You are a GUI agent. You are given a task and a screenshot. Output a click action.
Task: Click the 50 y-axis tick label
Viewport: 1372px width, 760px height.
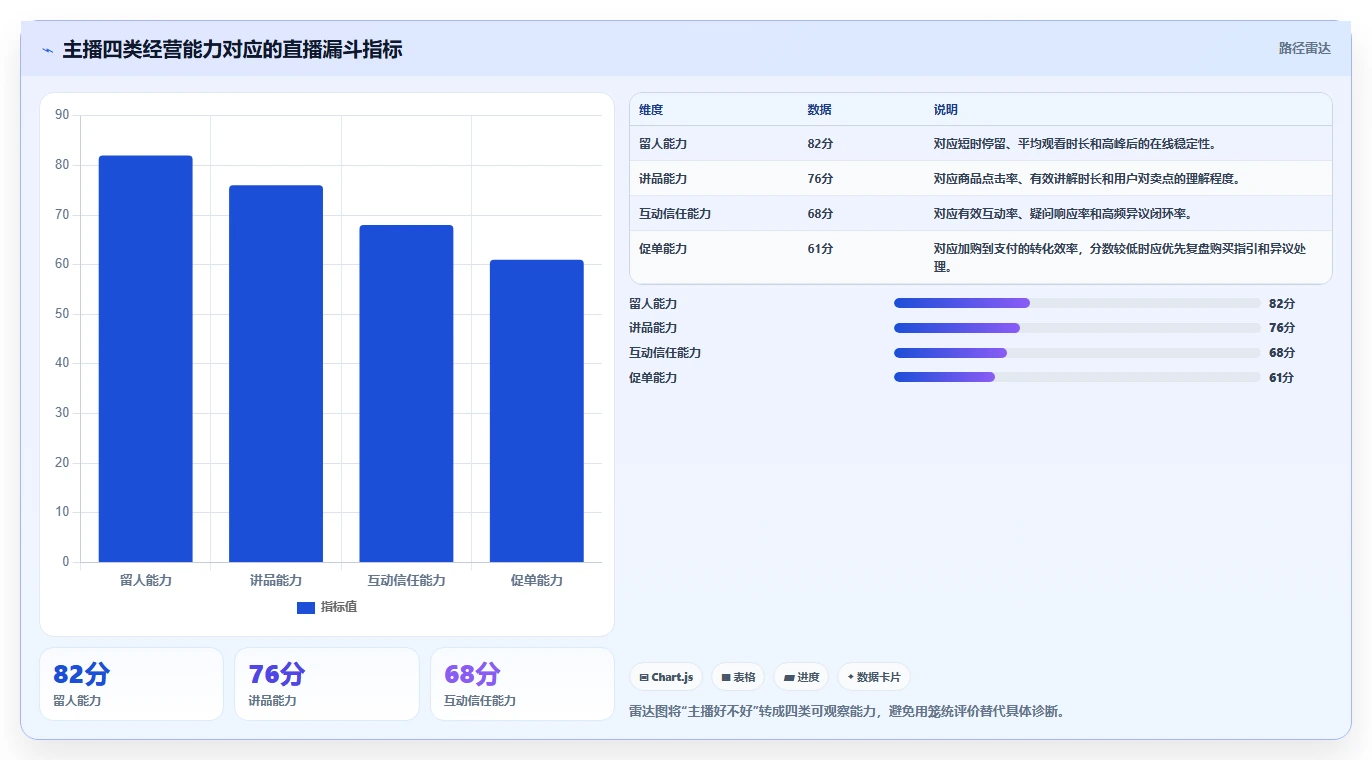pos(62,314)
